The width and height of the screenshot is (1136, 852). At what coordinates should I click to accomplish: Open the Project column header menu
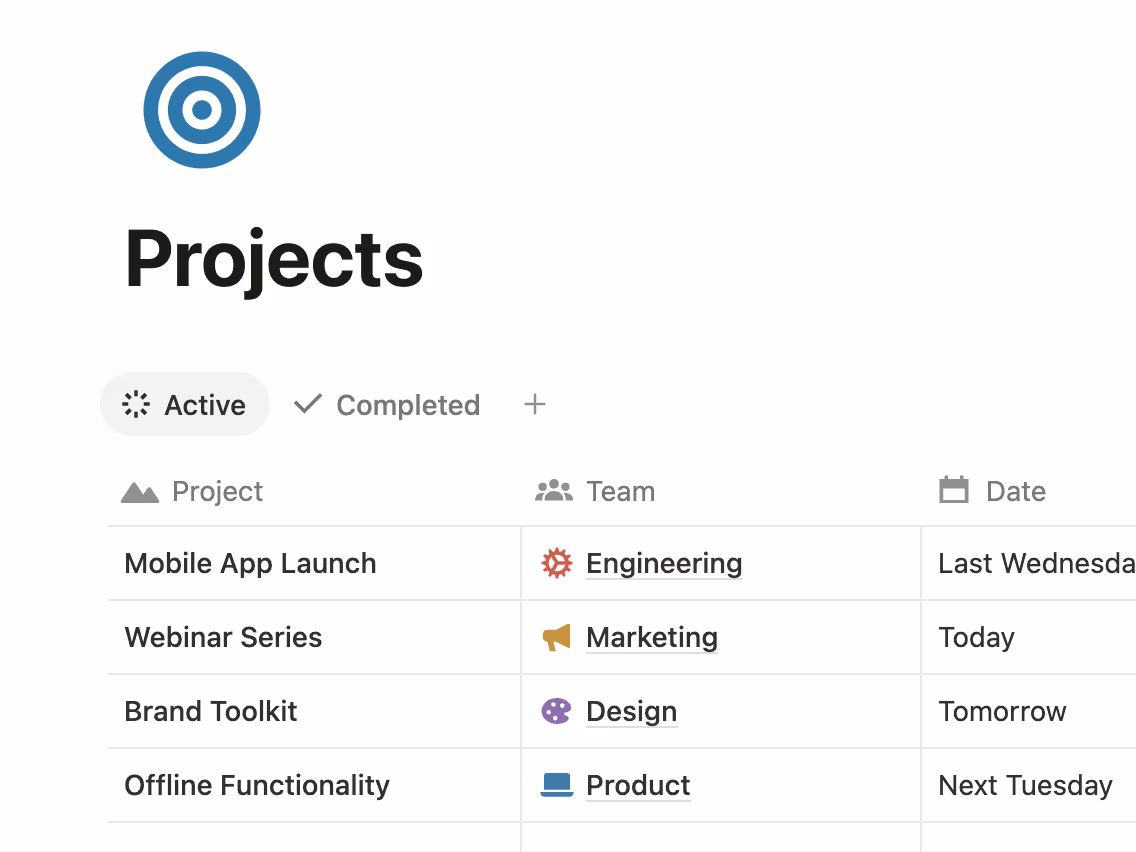click(x=217, y=491)
